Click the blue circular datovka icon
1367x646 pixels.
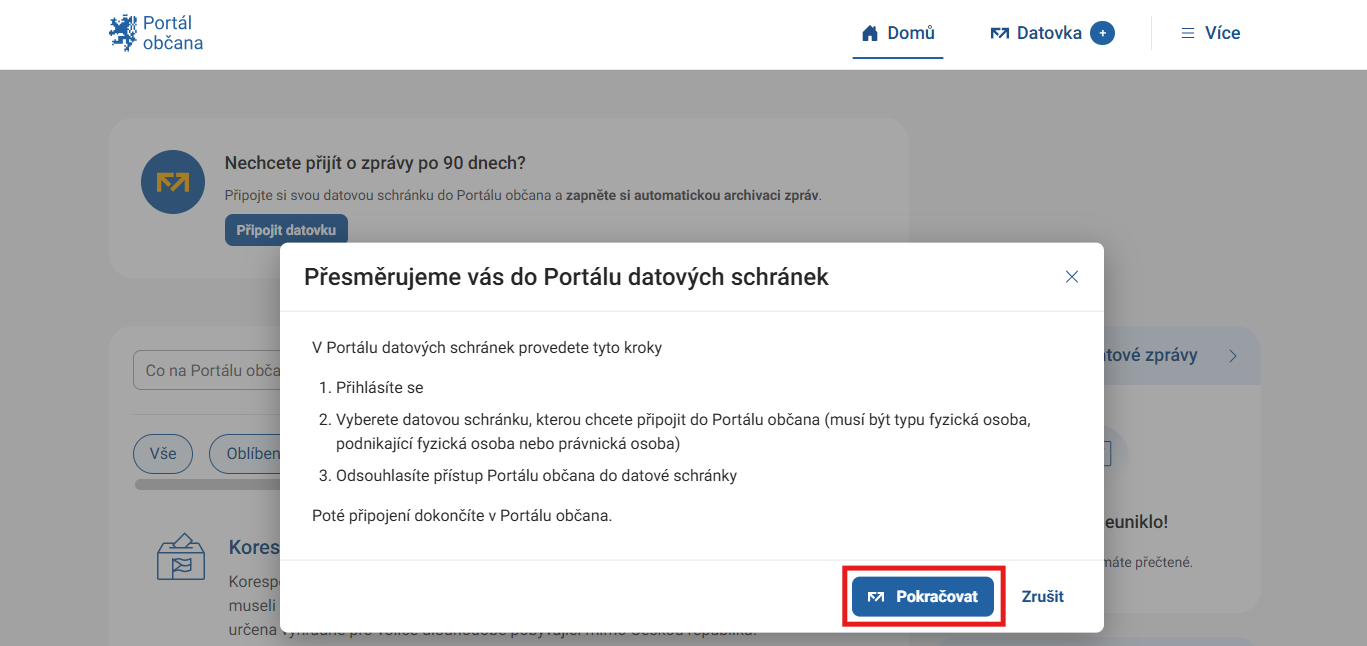(x=172, y=181)
